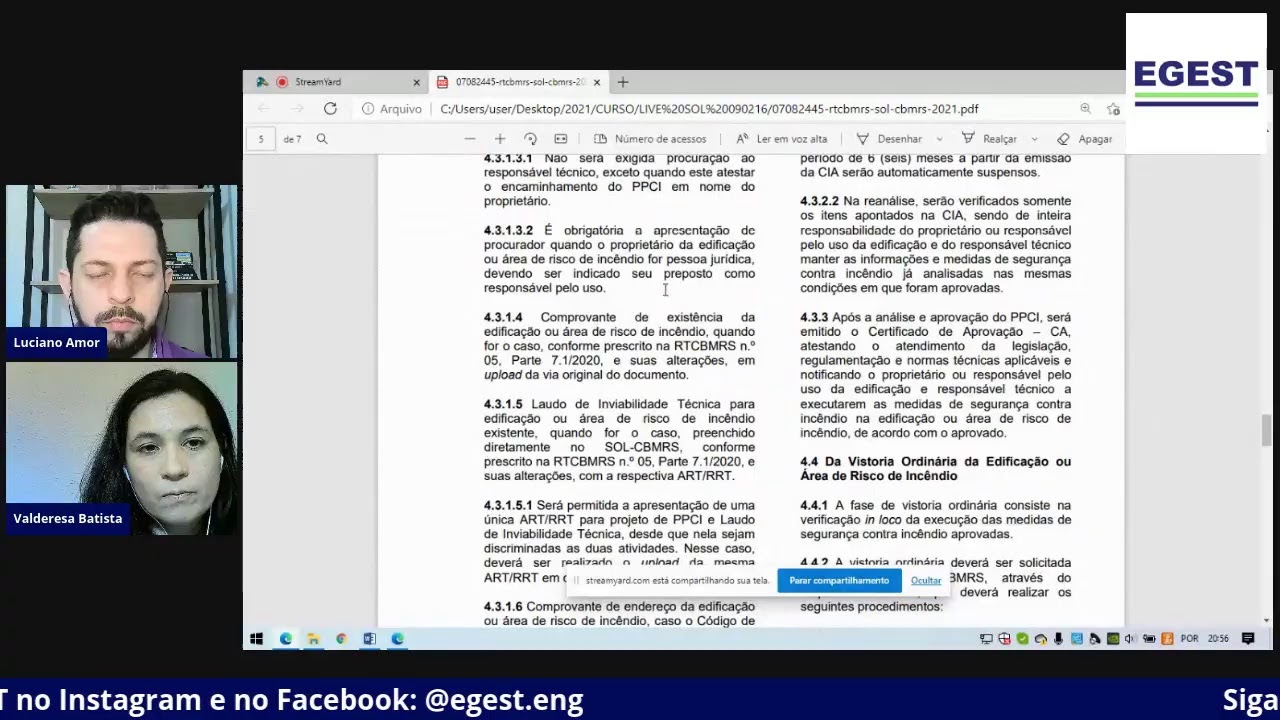
Task: Click Parar compartilhamento button
Action: (x=839, y=580)
